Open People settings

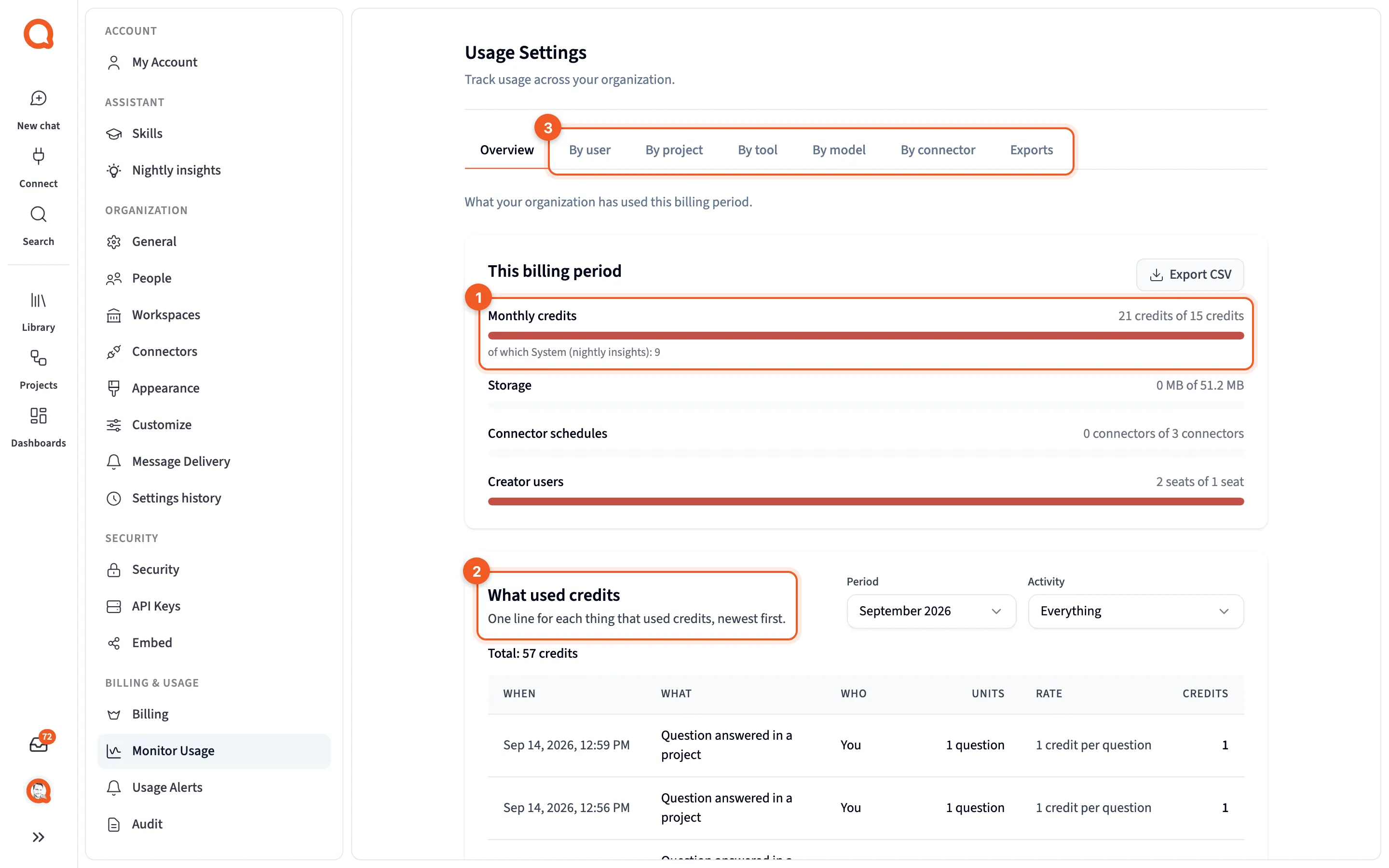pos(214,278)
